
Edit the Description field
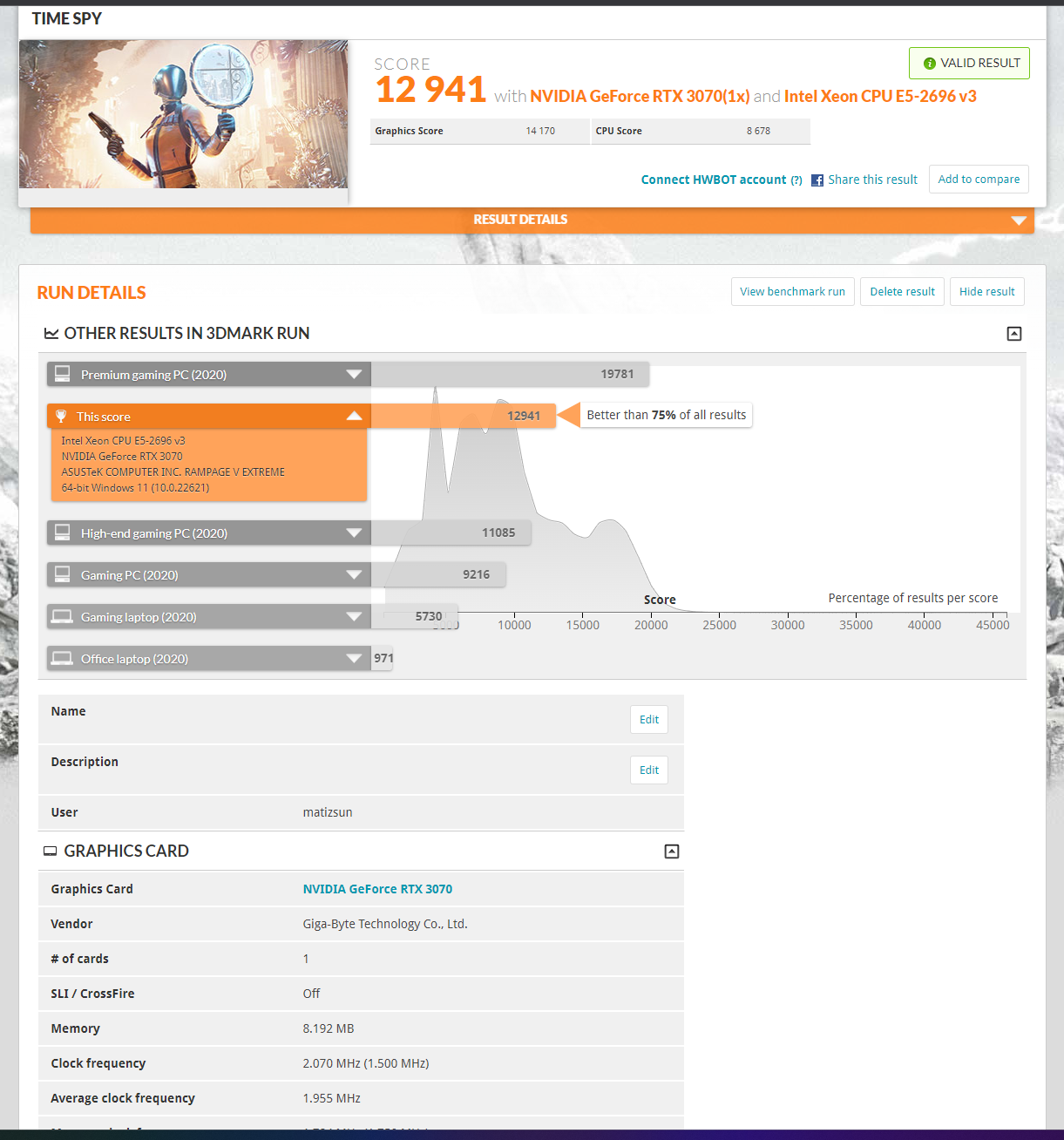pyautogui.click(x=649, y=770)
